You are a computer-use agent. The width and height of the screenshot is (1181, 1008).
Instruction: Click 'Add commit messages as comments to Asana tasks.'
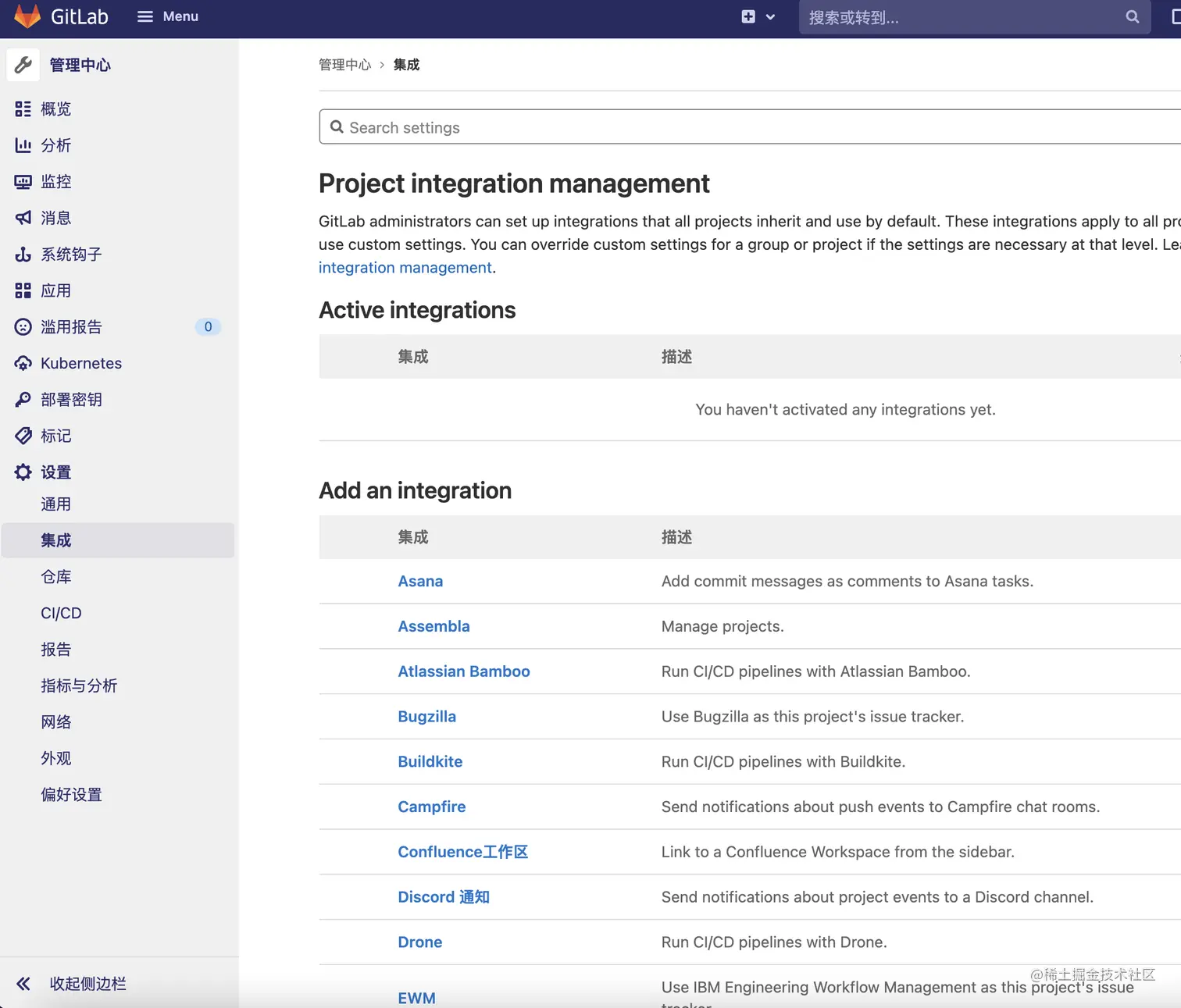pos(847,581)
